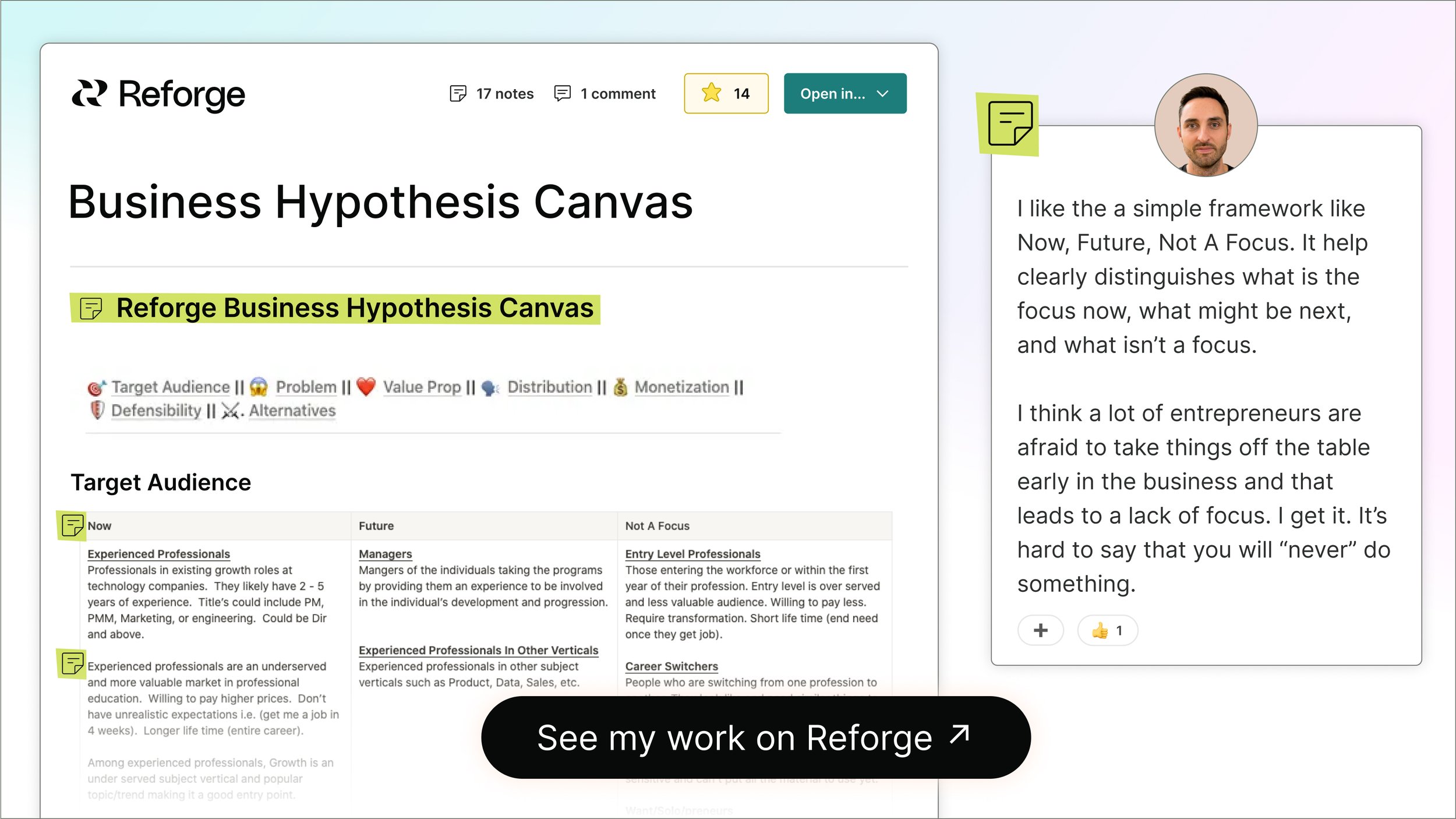Click Experienced Professionals In Other Verticals heading

[478, 650]
